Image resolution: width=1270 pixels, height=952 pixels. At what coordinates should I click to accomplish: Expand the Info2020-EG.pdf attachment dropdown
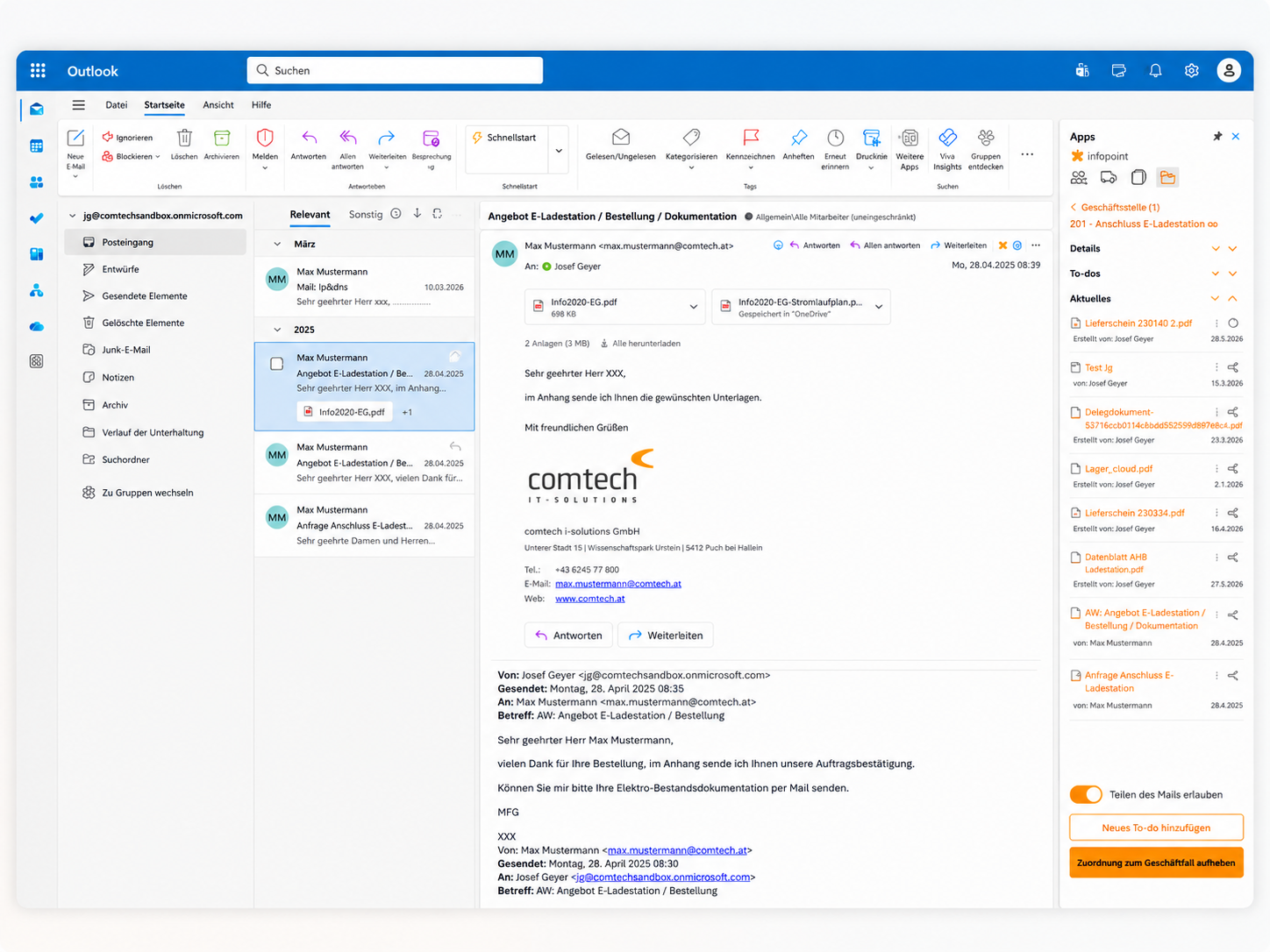pos(693,307)
